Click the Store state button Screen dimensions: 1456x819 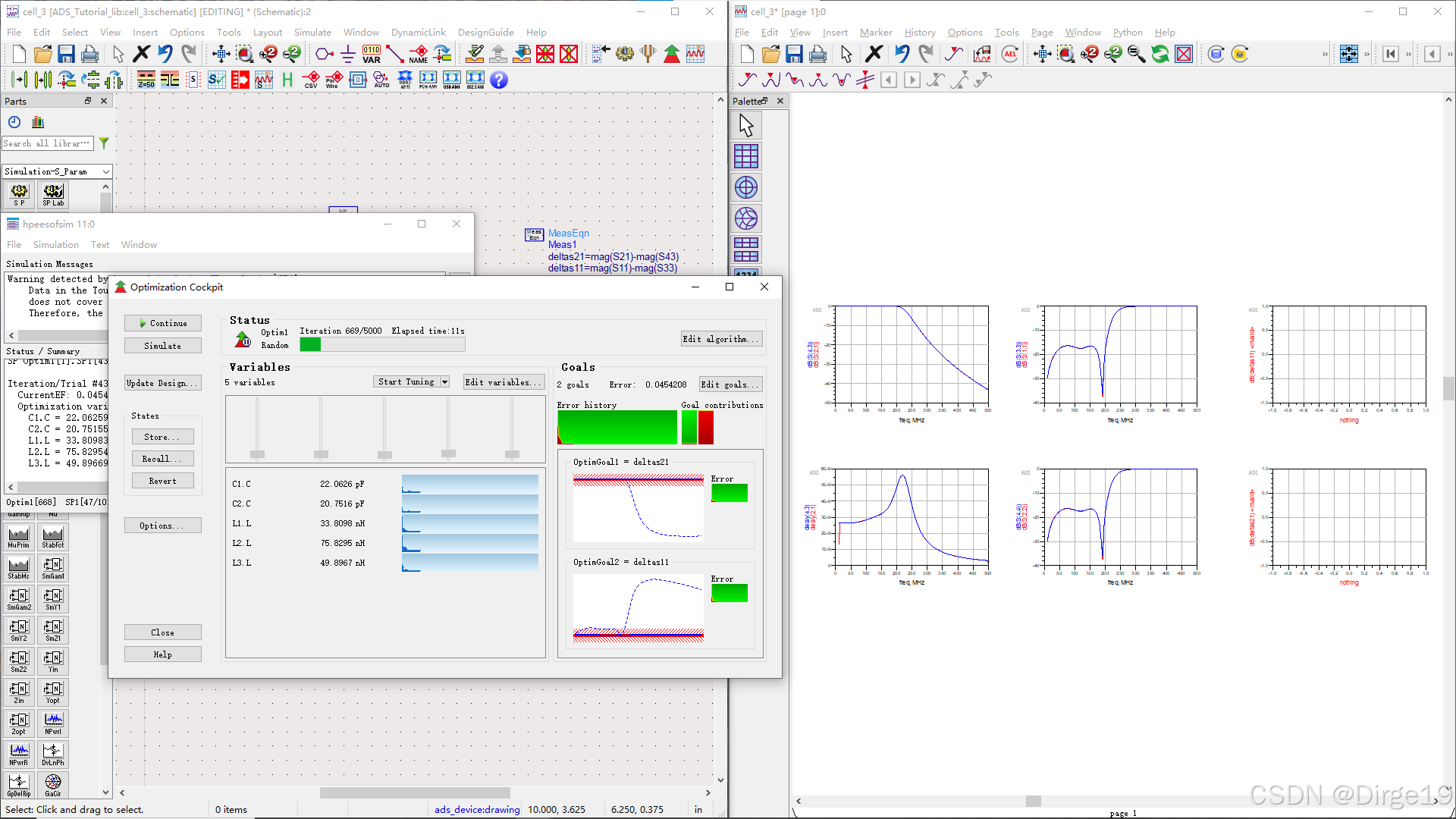click(x=163, y=437)
